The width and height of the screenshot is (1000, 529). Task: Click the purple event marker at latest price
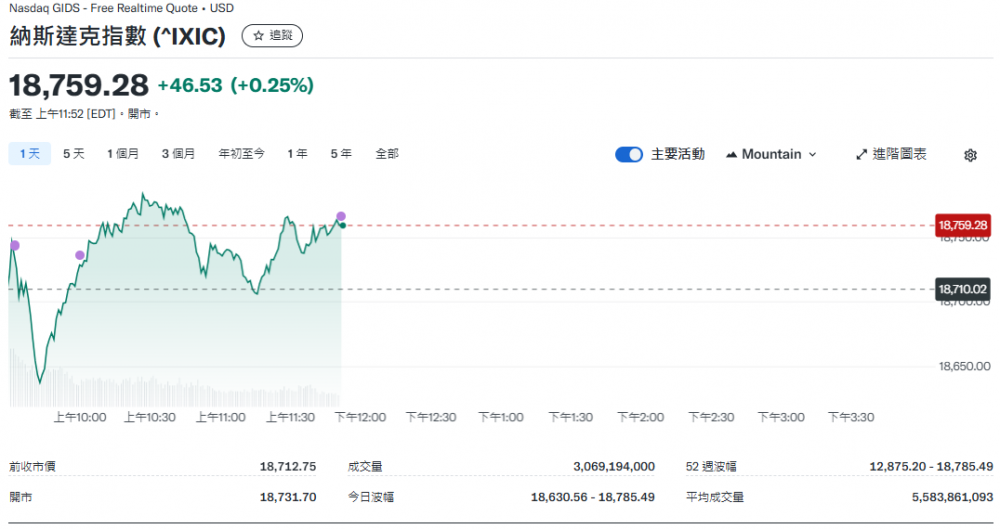[x=341, y=216]
